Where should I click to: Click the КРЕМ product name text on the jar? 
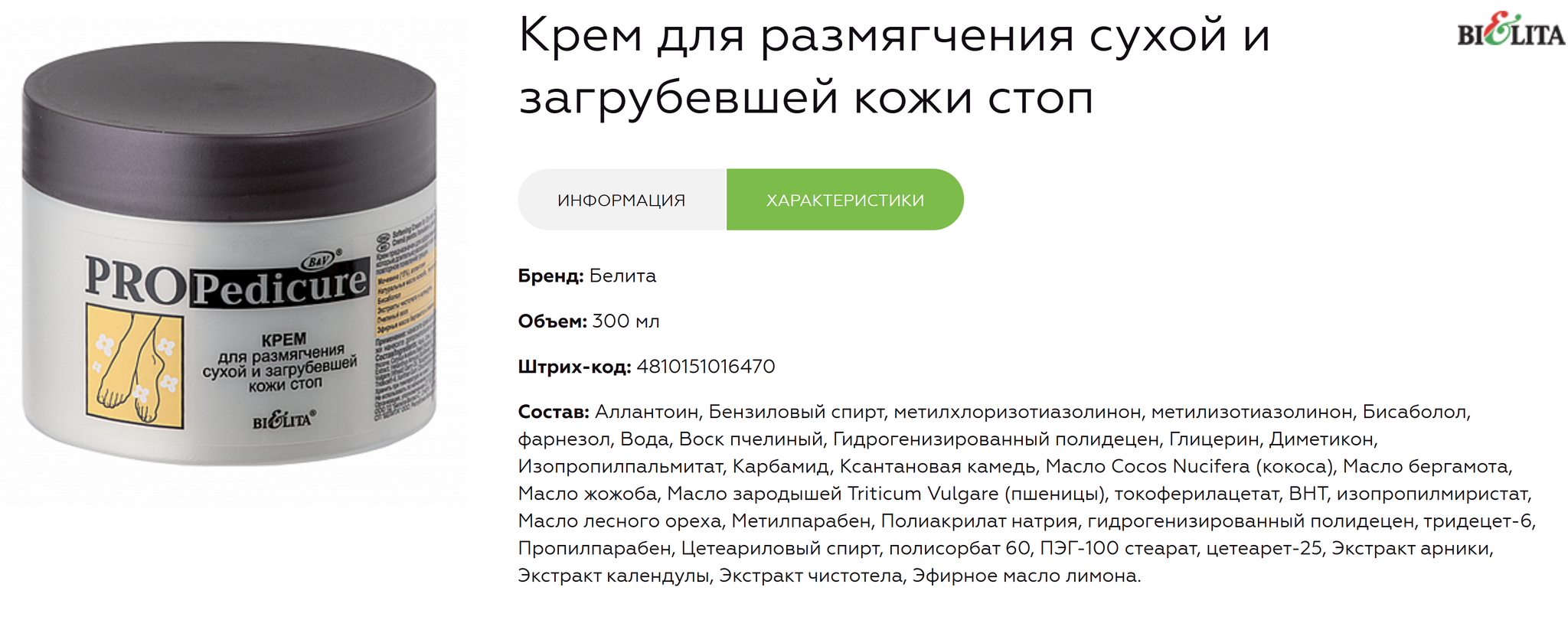(x=283, y=339)
